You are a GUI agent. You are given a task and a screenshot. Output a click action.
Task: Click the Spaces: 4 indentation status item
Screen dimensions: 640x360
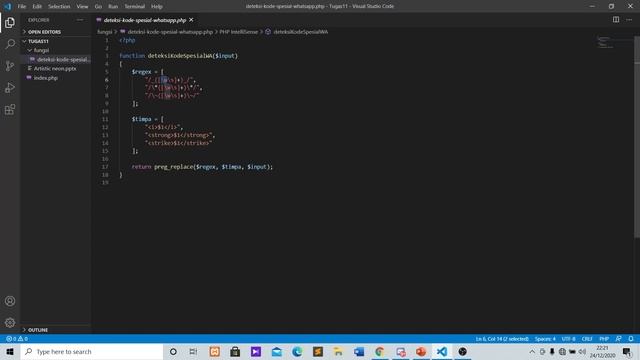click(545, 339)
